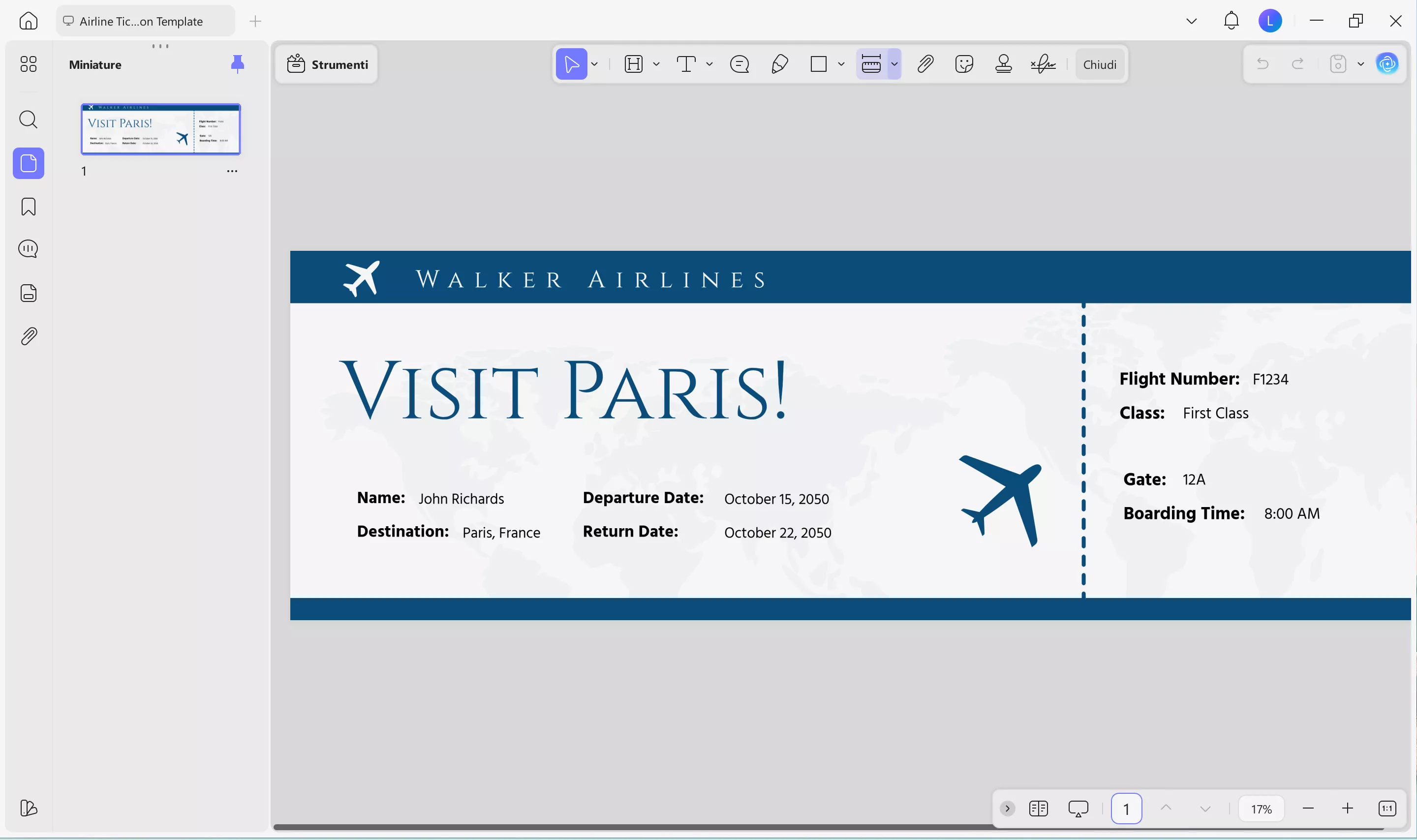
Task: Open the rectangle shape dropdown arrow
Action: point(841,64)
